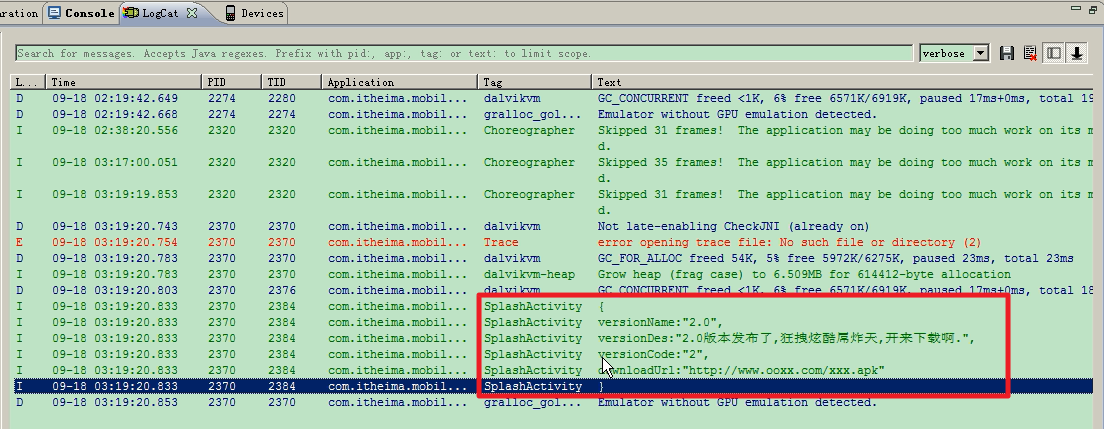Select the versionDes log line
Viewport: 1104px width, 429px height.
click(x=786, y=338)
